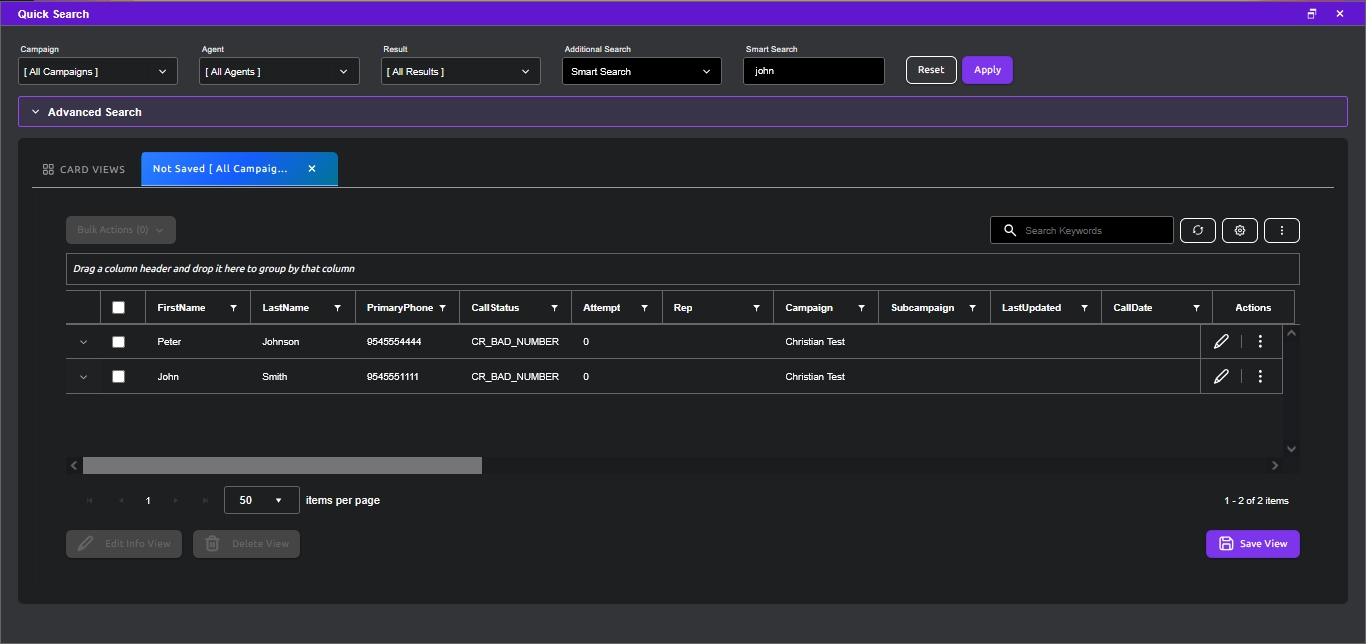Screen dimensions: 1366x644
Task: Open the Campaign dropdown
Action: point(98,71)
